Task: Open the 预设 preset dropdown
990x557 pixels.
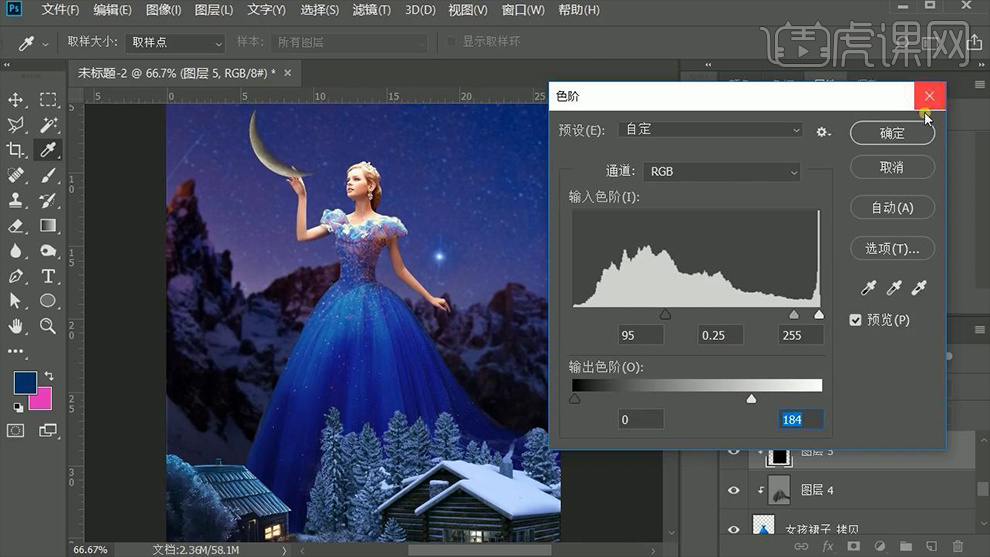Action: tap(710, 130)
